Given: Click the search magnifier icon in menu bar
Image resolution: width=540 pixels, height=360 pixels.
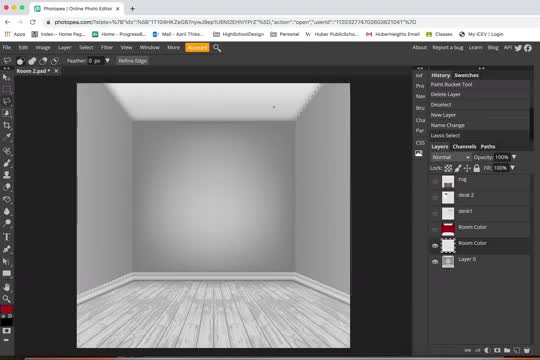Looking at the screenshot, I should click(217, 48).
